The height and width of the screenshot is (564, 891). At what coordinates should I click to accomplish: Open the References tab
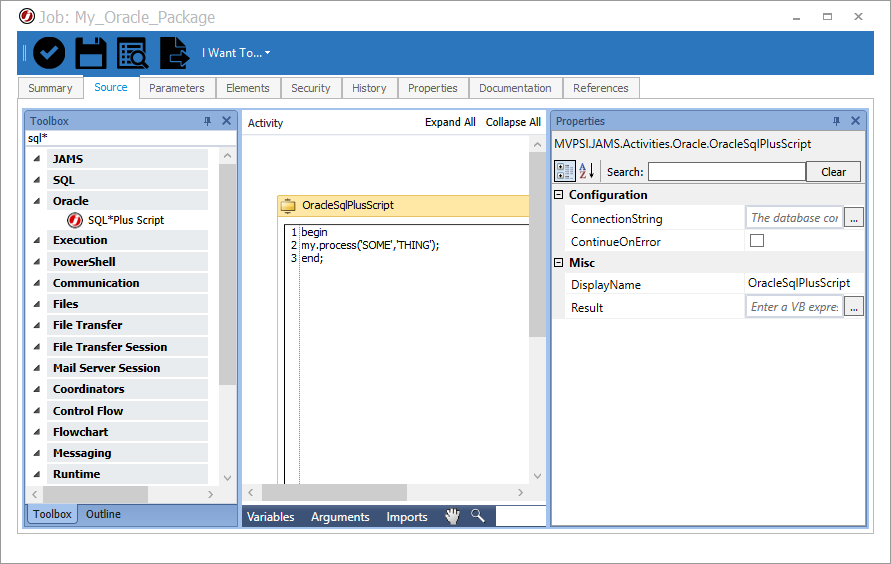601,88
